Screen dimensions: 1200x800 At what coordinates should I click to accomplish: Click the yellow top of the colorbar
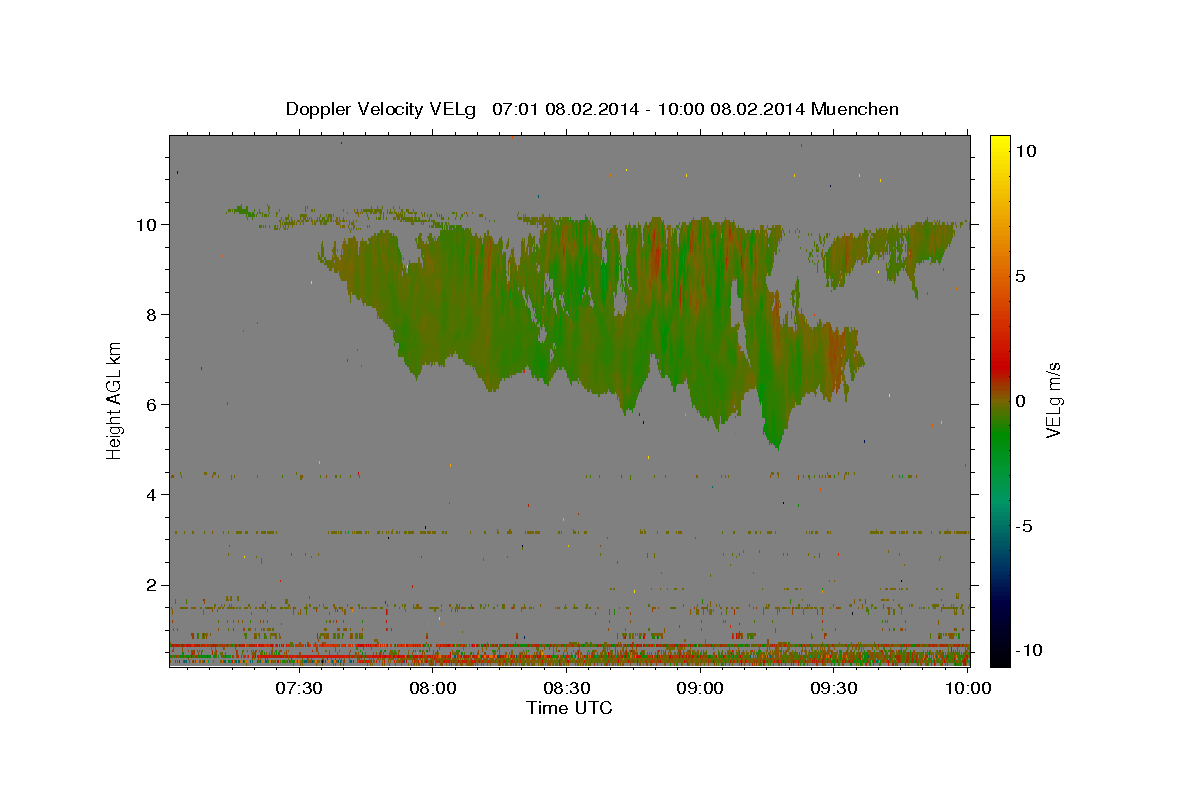pyautogui.click(x=999, y=145)
